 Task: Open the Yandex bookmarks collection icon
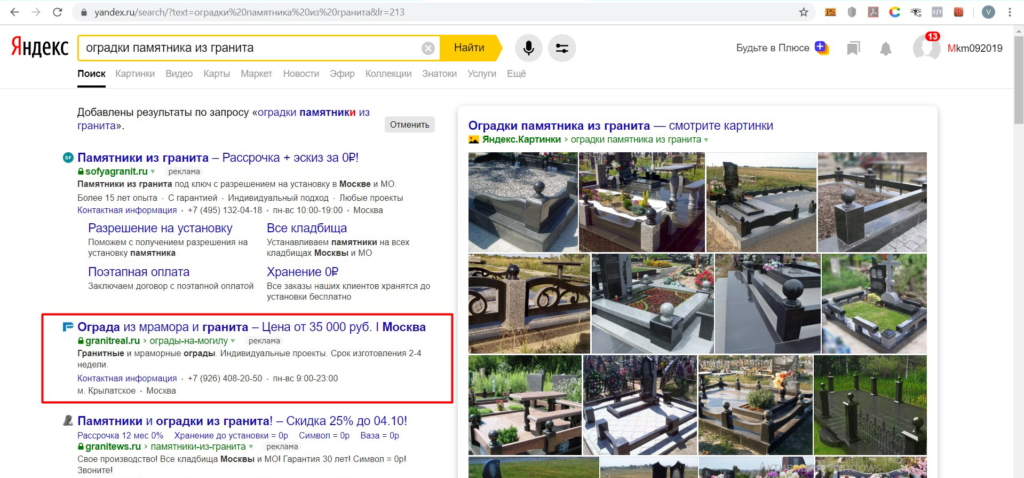tap(853, 48)
